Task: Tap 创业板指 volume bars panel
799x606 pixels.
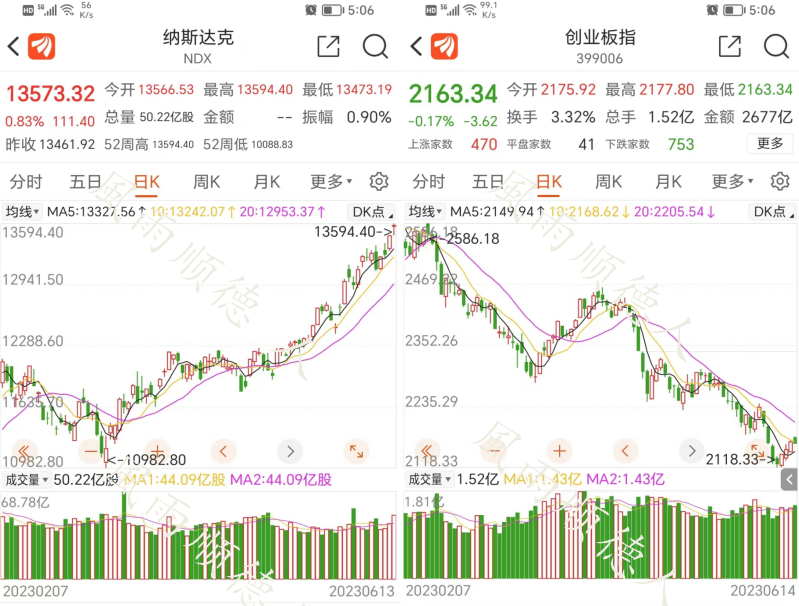Action: (x=600, y=535)
